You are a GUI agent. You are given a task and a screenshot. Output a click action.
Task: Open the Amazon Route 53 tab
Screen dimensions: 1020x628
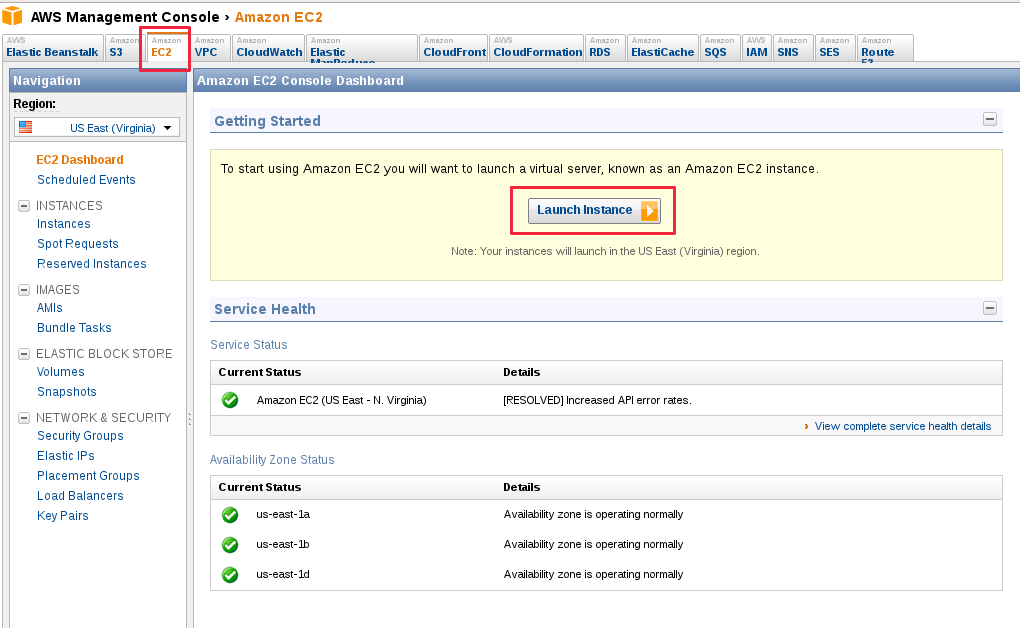pos(885,48)
